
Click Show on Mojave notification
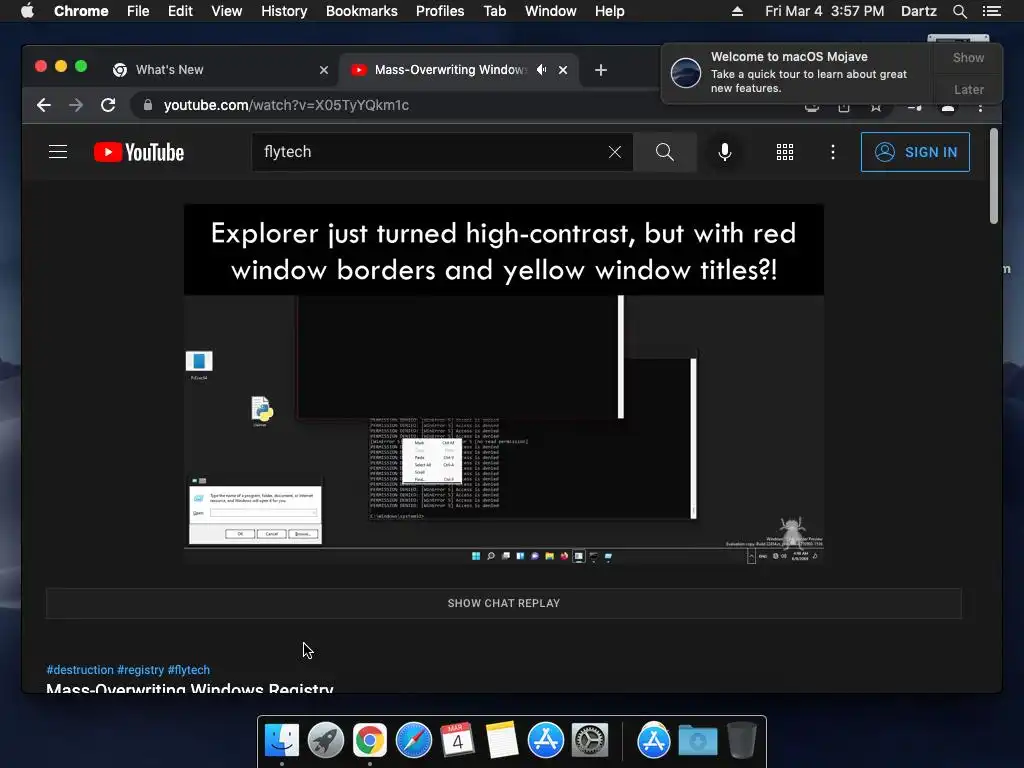click(968, 57)
